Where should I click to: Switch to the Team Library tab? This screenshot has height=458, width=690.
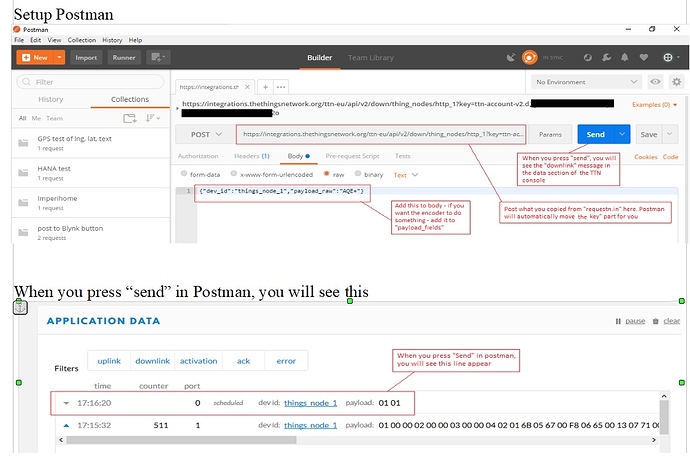click(371, 58)
